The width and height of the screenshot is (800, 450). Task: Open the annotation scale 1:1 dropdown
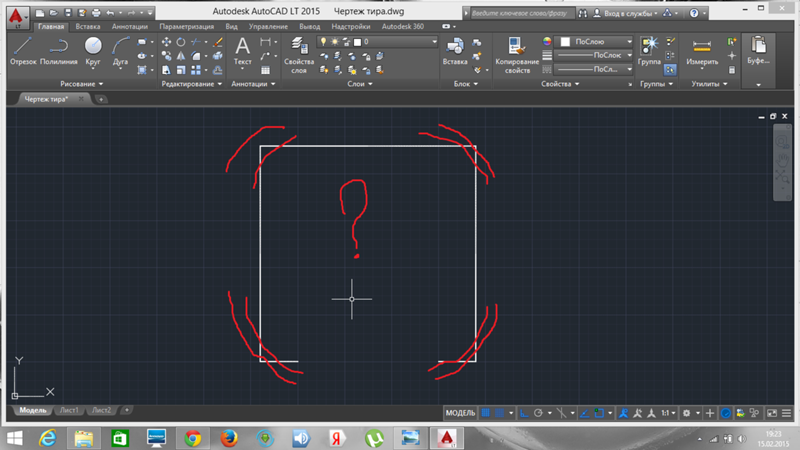point(668,413)
